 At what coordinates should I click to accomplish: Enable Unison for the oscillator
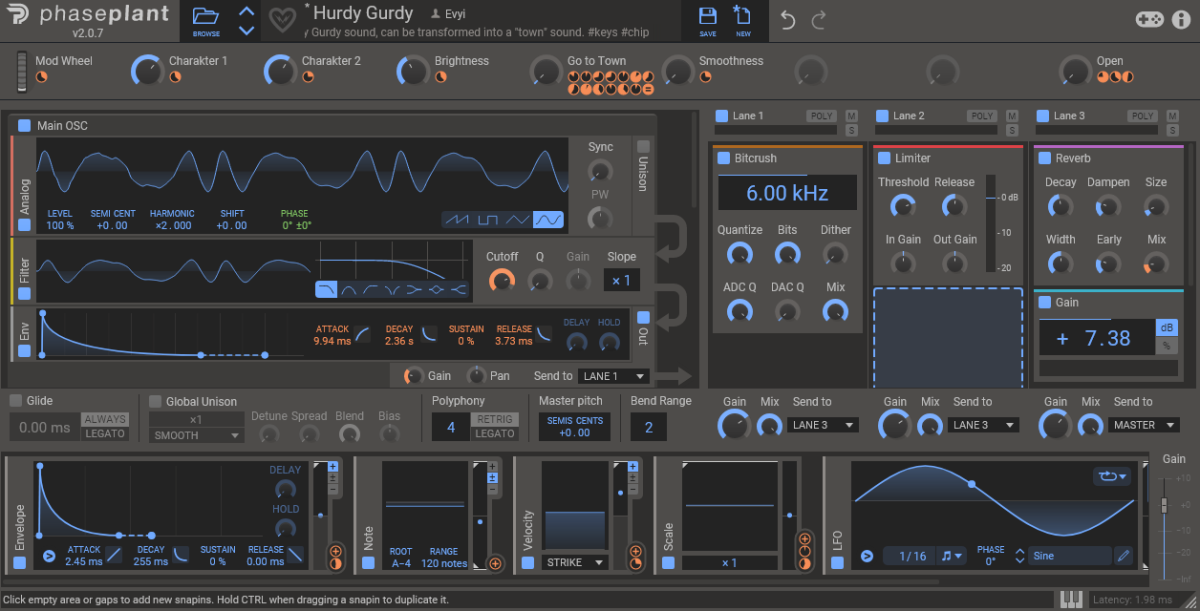643,147
